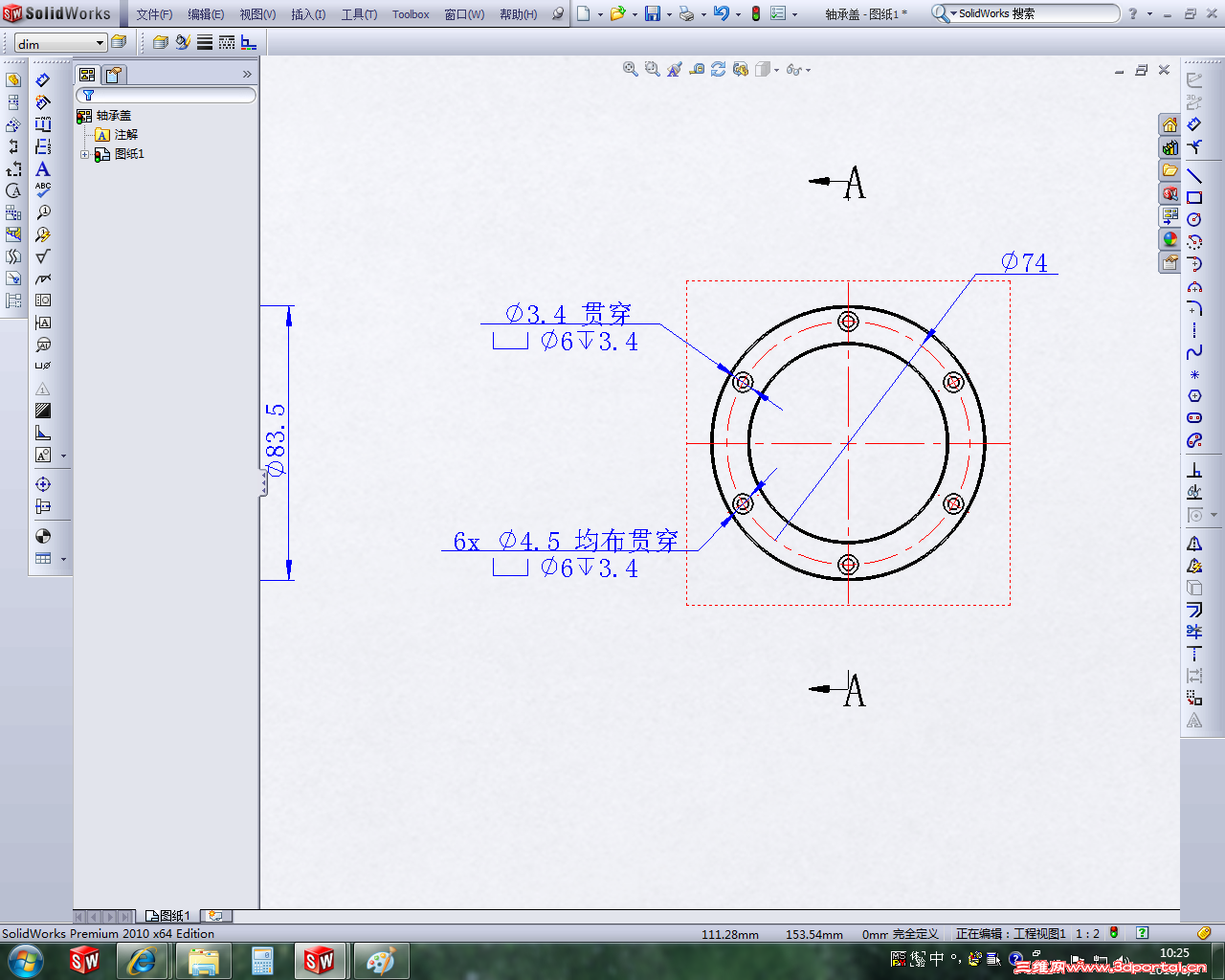
Task: Open the 文件(F) menu
Action: [154, 14]
